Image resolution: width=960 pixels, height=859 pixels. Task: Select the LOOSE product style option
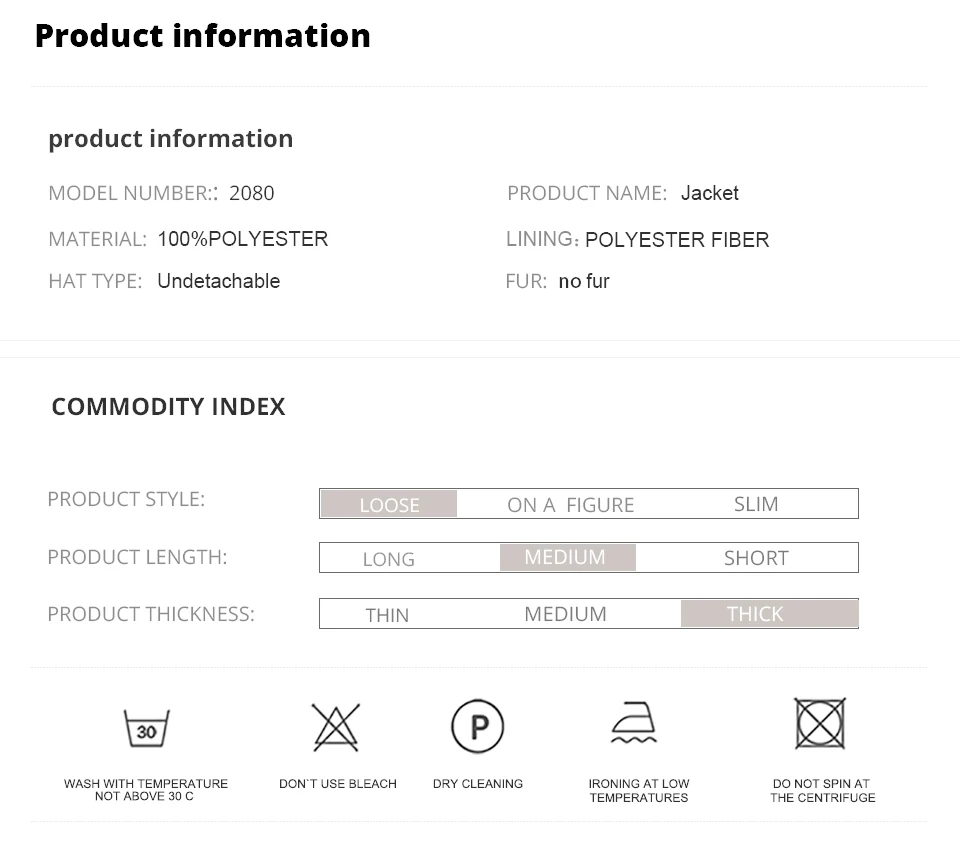[389, 505]
